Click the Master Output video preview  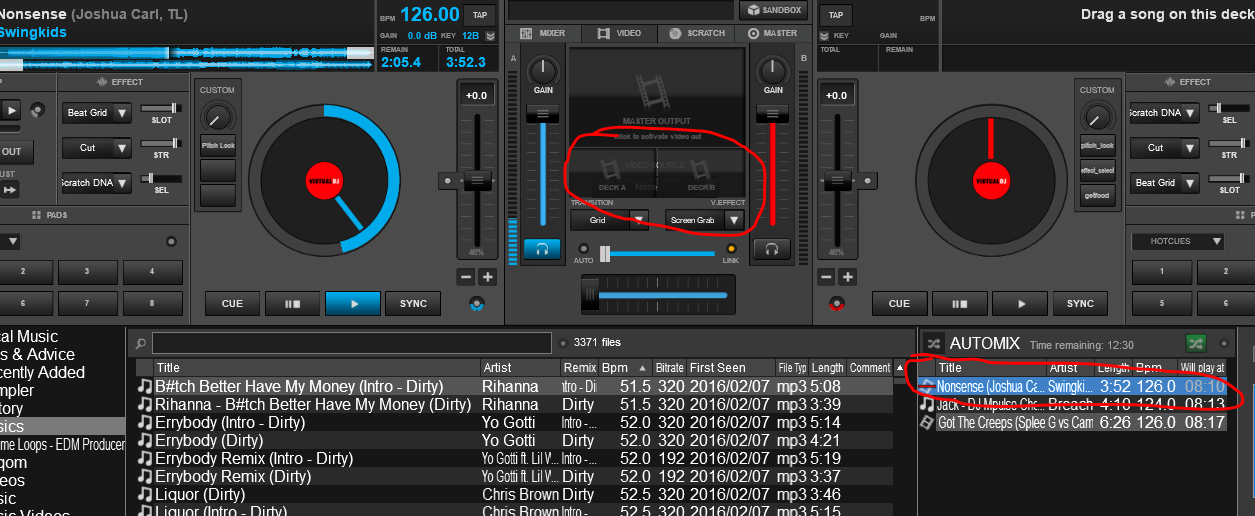tap(656, 98)
